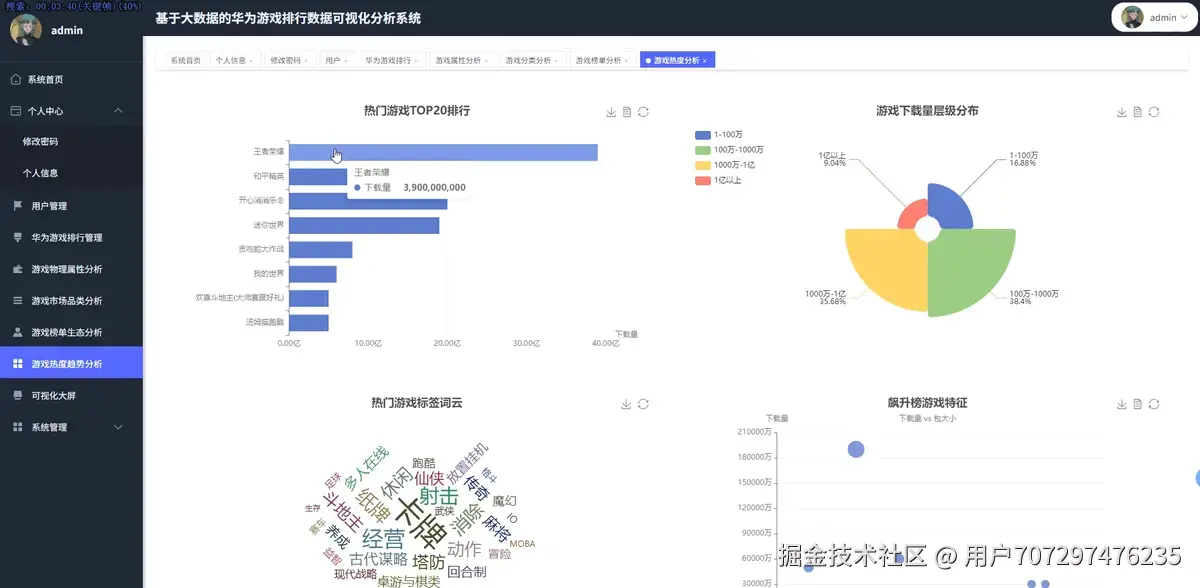Screen dimensions: 1200x588
Task: Click the large bubble near 180000万 downloads
Action: pyautogui.click(x=856, y=449)
